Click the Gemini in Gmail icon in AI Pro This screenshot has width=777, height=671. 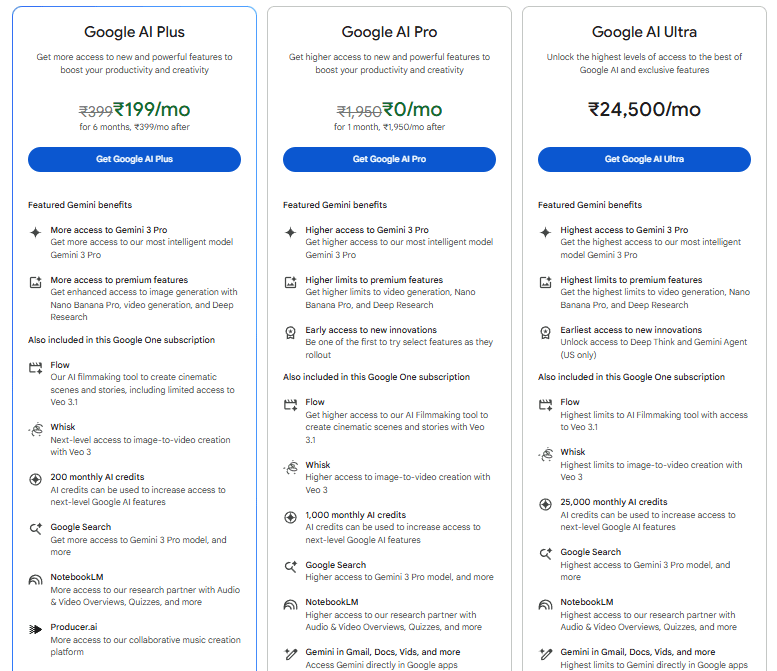coord(291,655)
